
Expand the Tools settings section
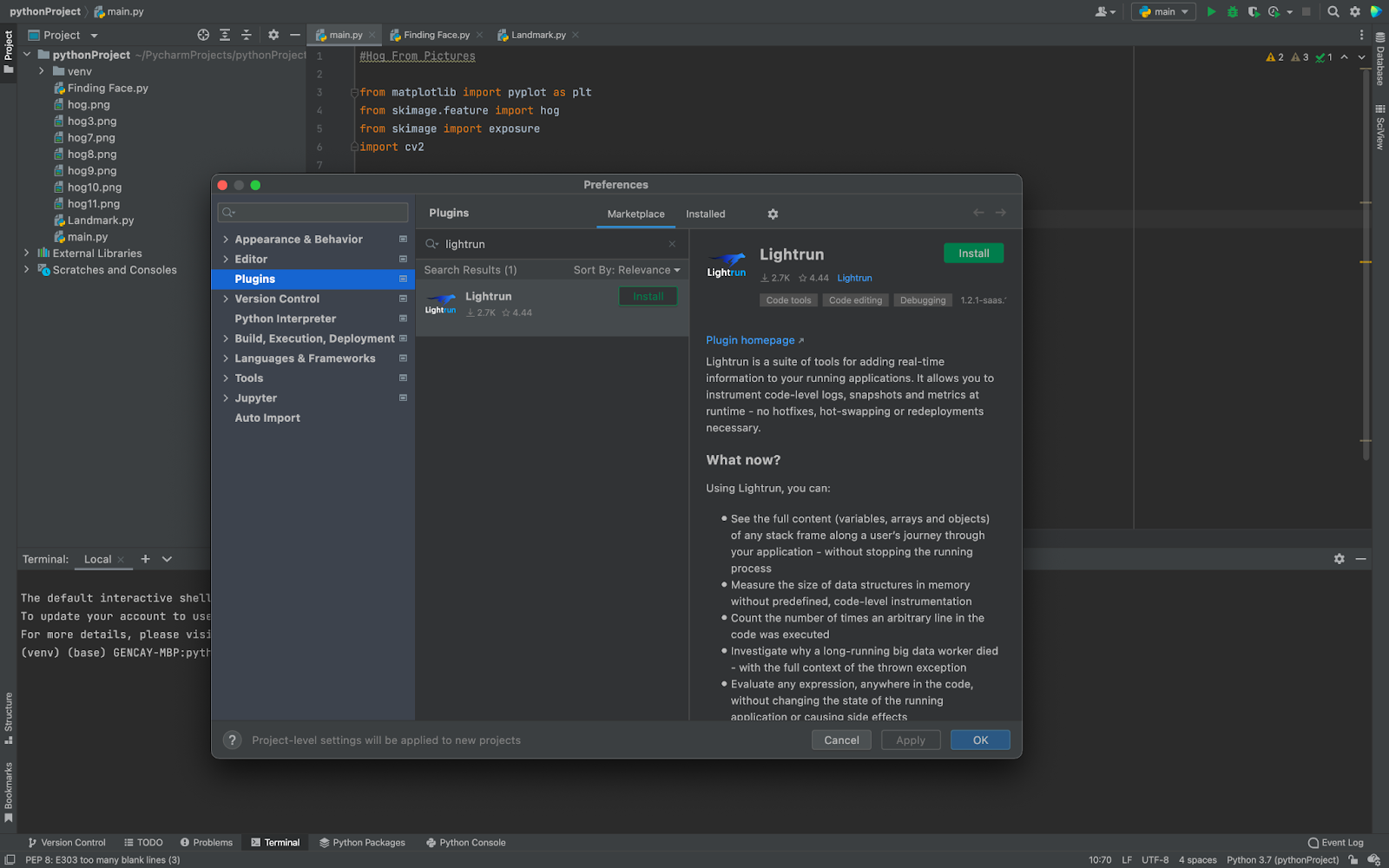pos(226,378)
